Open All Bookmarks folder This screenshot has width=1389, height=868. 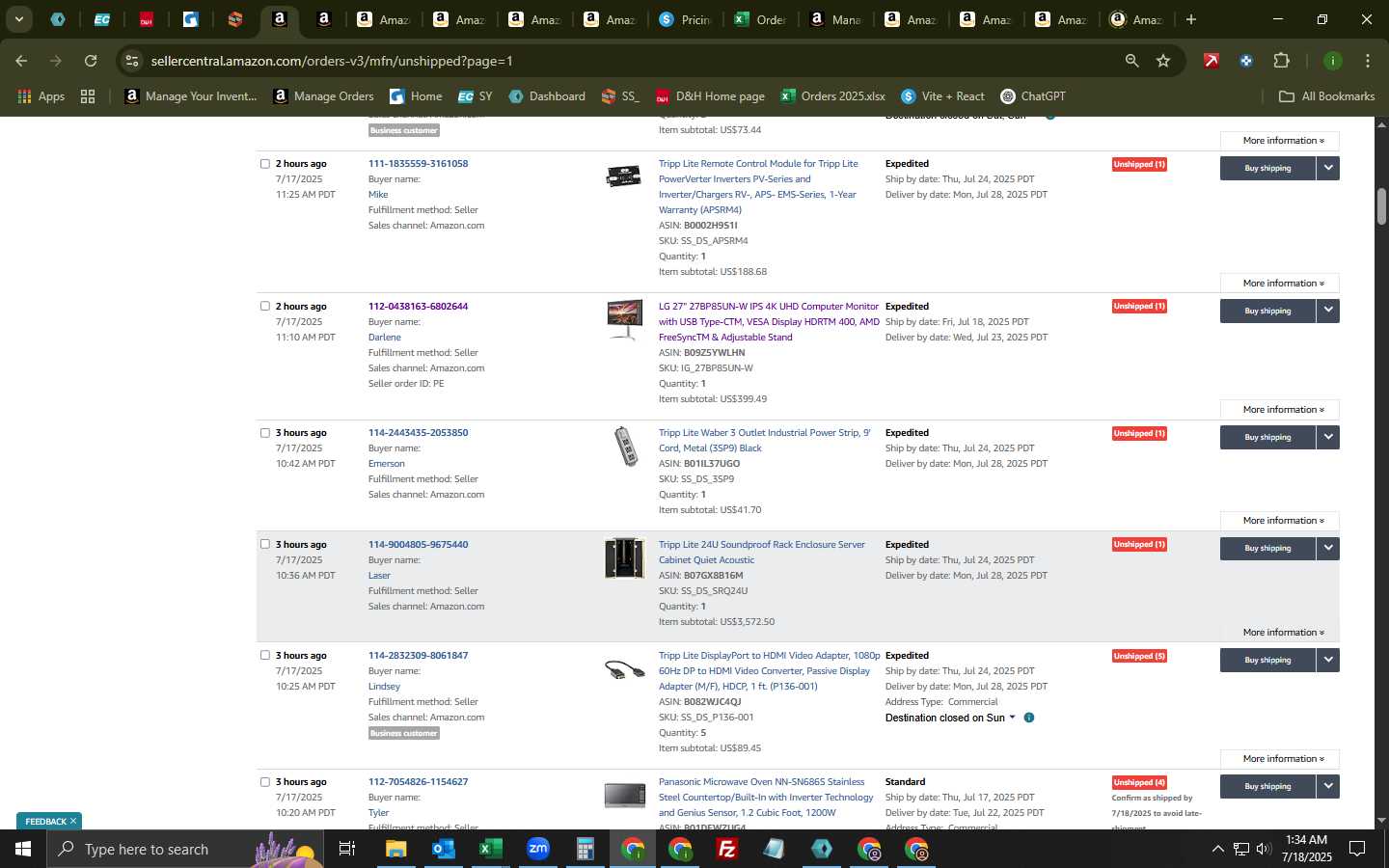click(x=1326, y=96)
